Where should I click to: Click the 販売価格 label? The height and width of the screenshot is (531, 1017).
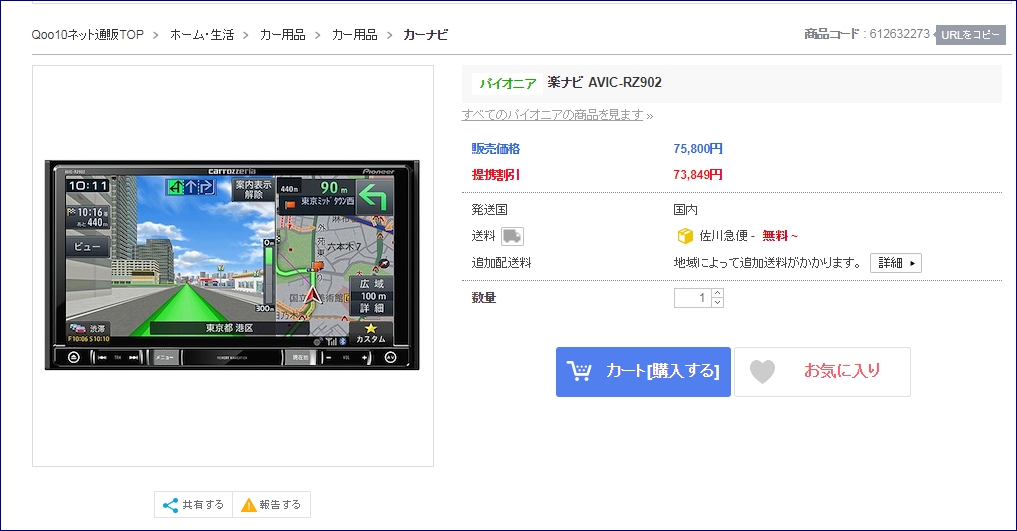496,148
